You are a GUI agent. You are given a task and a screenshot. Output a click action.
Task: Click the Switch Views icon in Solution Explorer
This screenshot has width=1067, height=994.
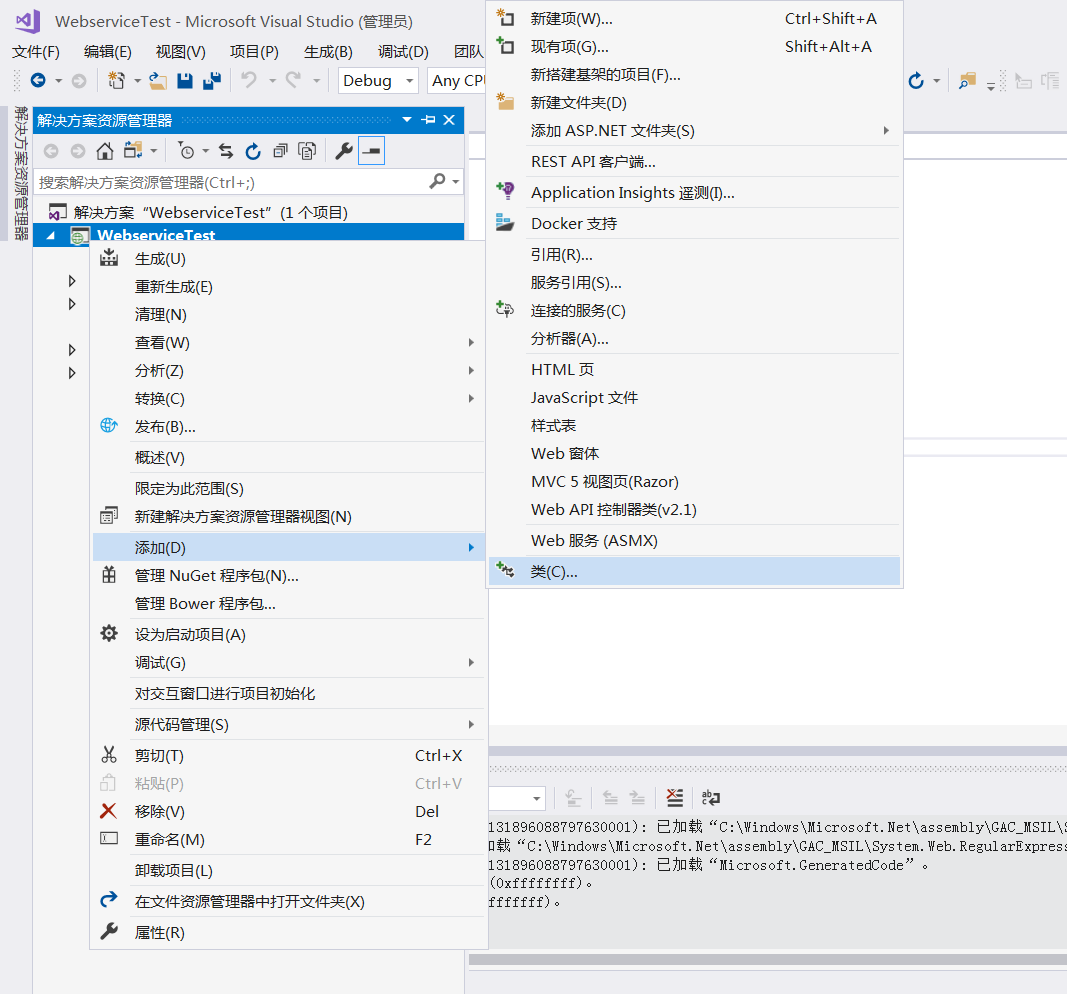[x=133, y=151]
